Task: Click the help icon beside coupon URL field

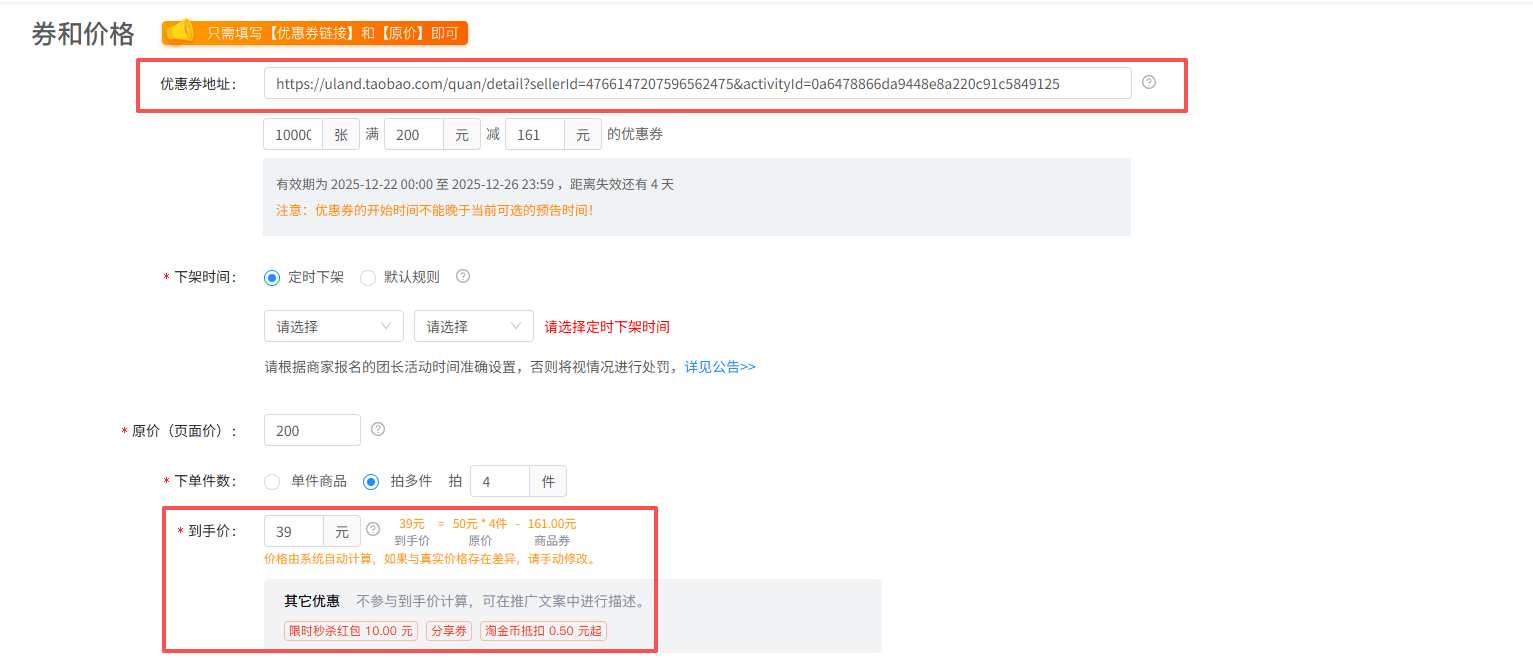Action: 1148,82
